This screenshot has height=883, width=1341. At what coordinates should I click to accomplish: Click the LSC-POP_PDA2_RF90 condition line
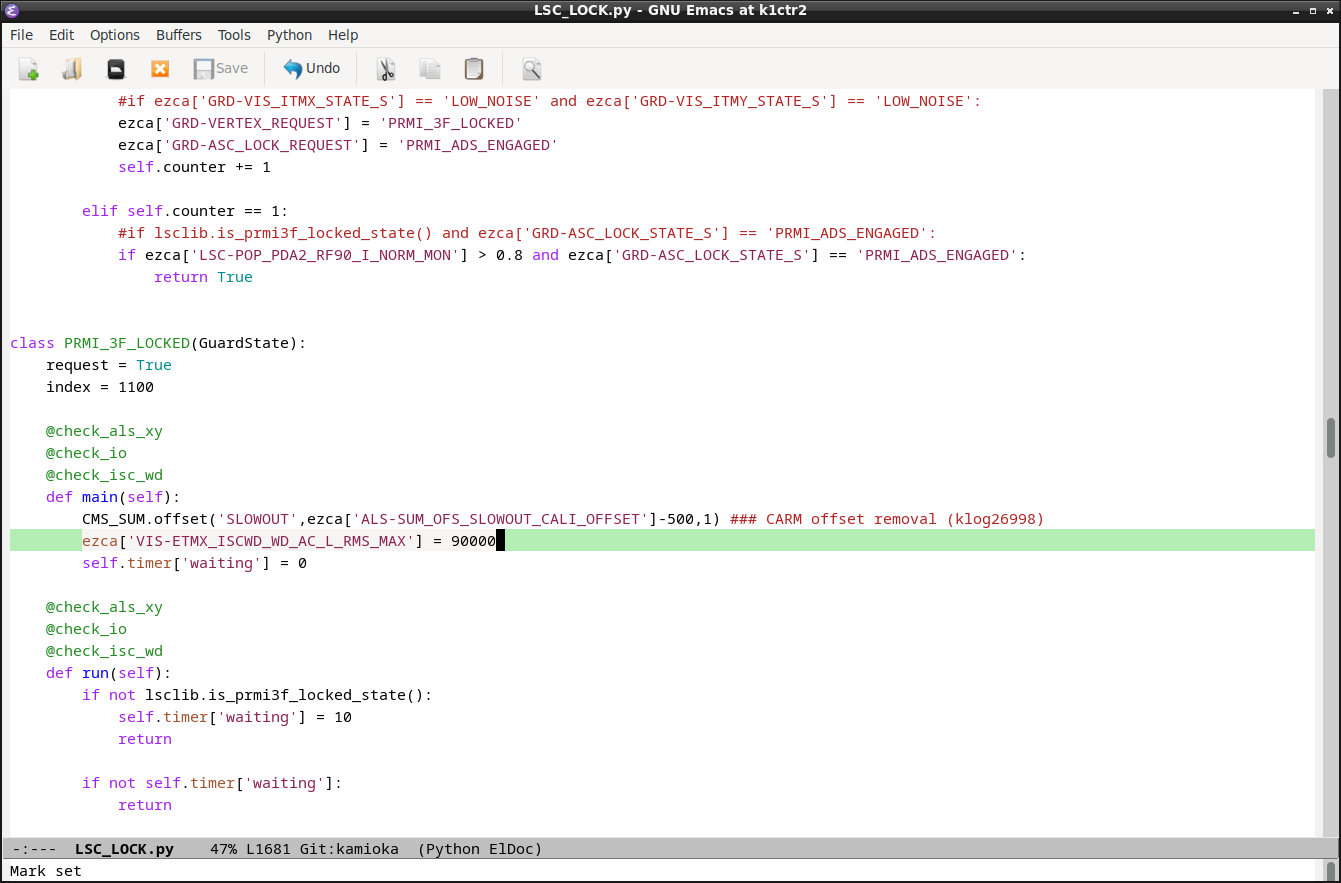tap(572, 255)
